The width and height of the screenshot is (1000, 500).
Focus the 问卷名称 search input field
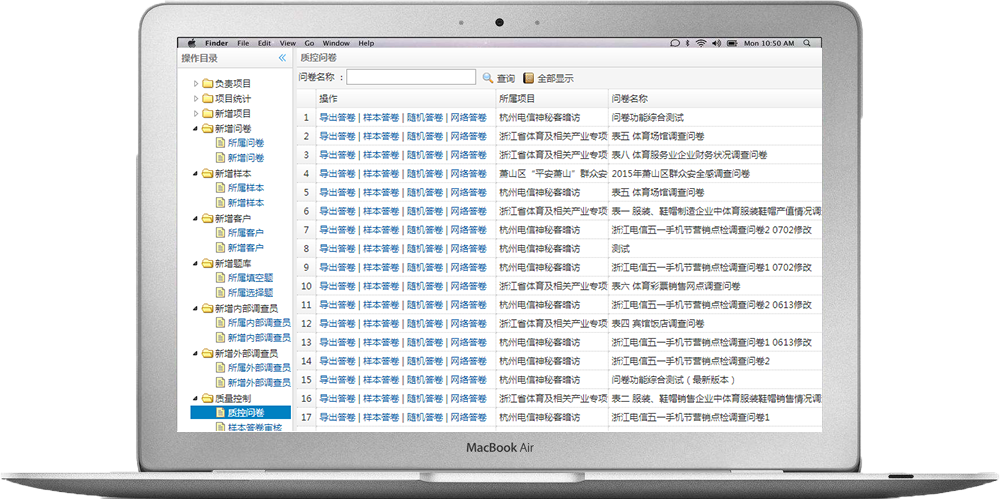pos(411,78)
